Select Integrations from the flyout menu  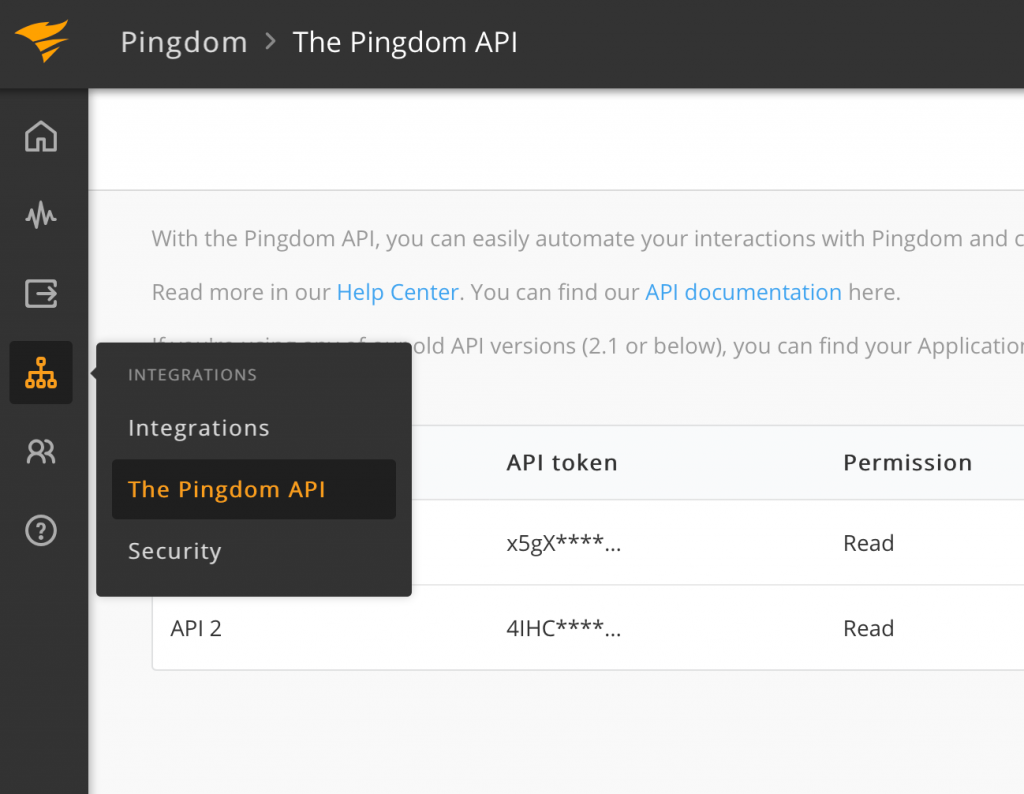(x=198, y=428)
